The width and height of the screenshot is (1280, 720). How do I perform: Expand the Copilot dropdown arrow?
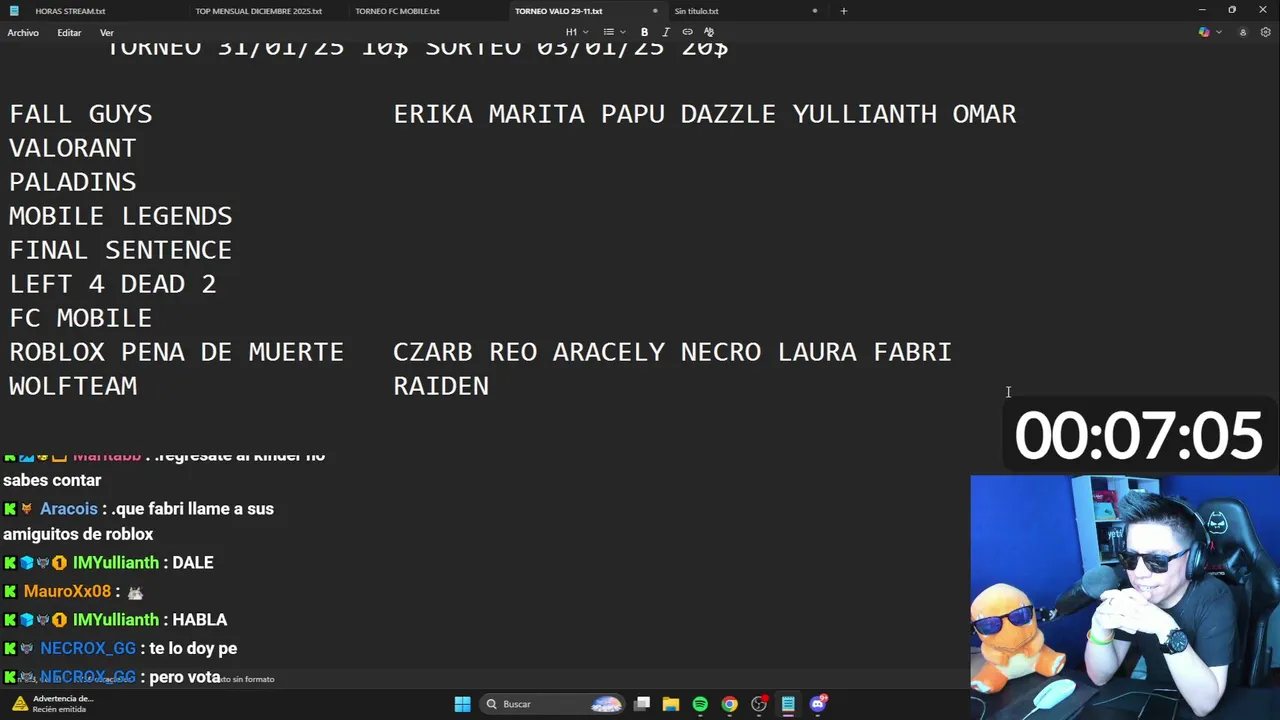pyautogui.click(x=1219, y=32)
